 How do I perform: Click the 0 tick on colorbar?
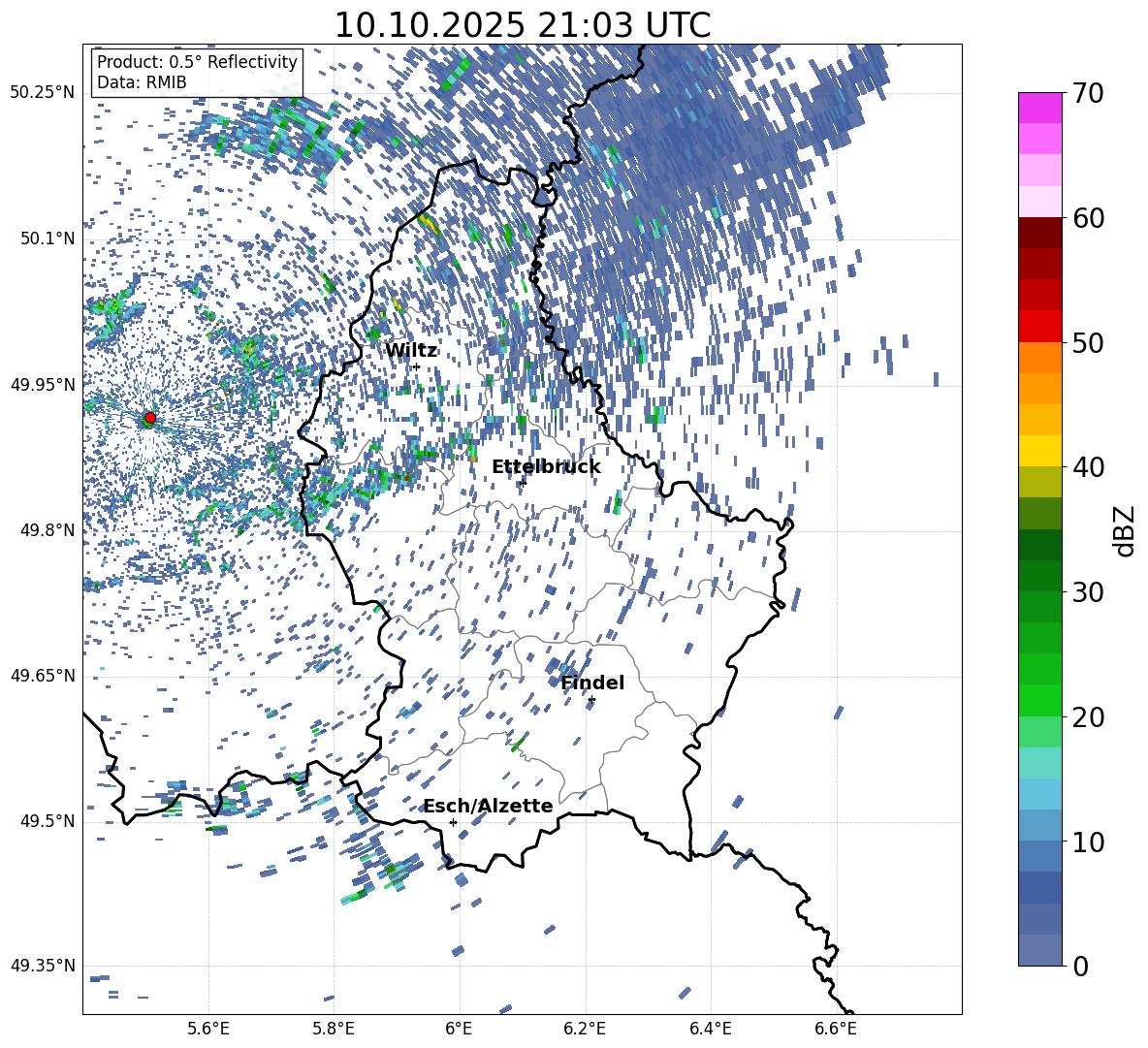pyautogui.click(x=1080, y=966)
